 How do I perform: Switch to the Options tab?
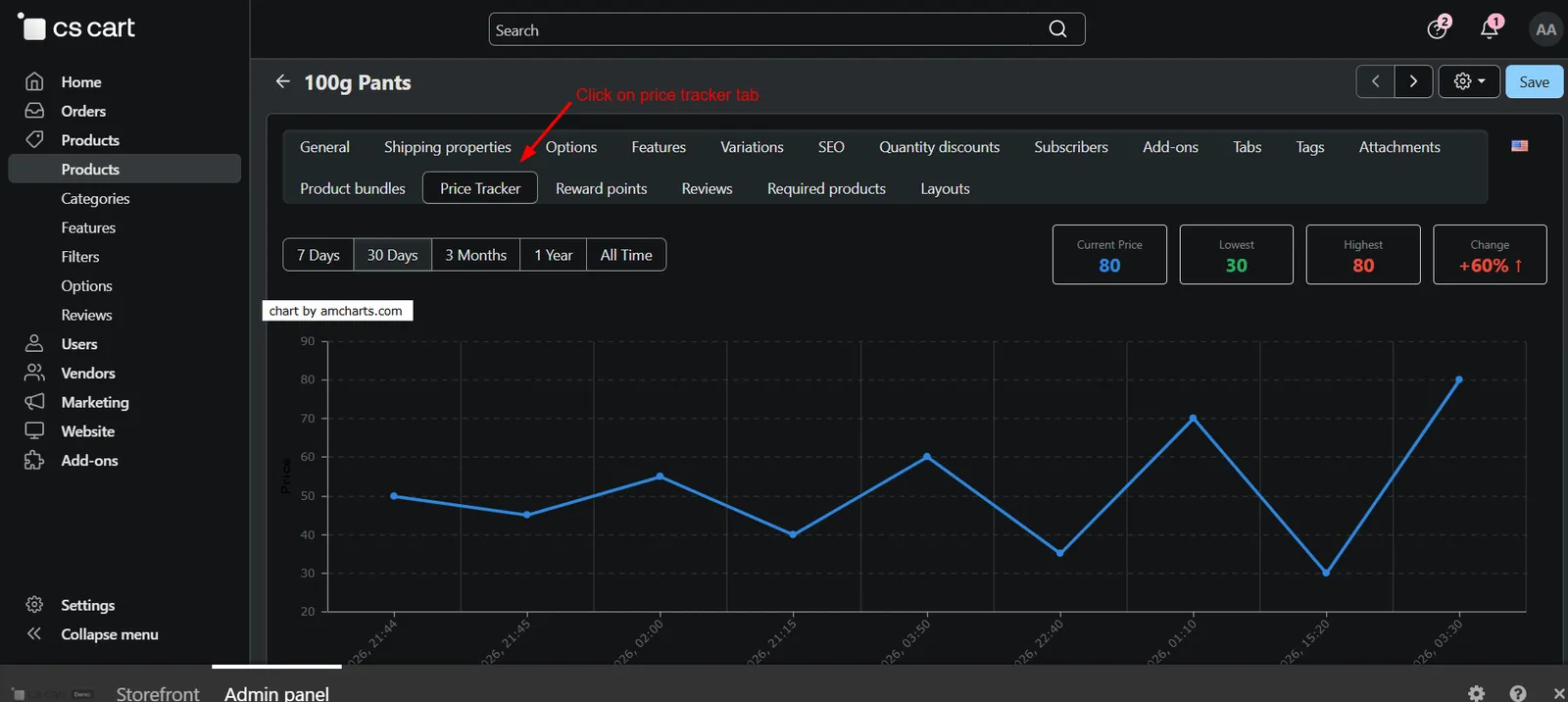coord(570,147)
